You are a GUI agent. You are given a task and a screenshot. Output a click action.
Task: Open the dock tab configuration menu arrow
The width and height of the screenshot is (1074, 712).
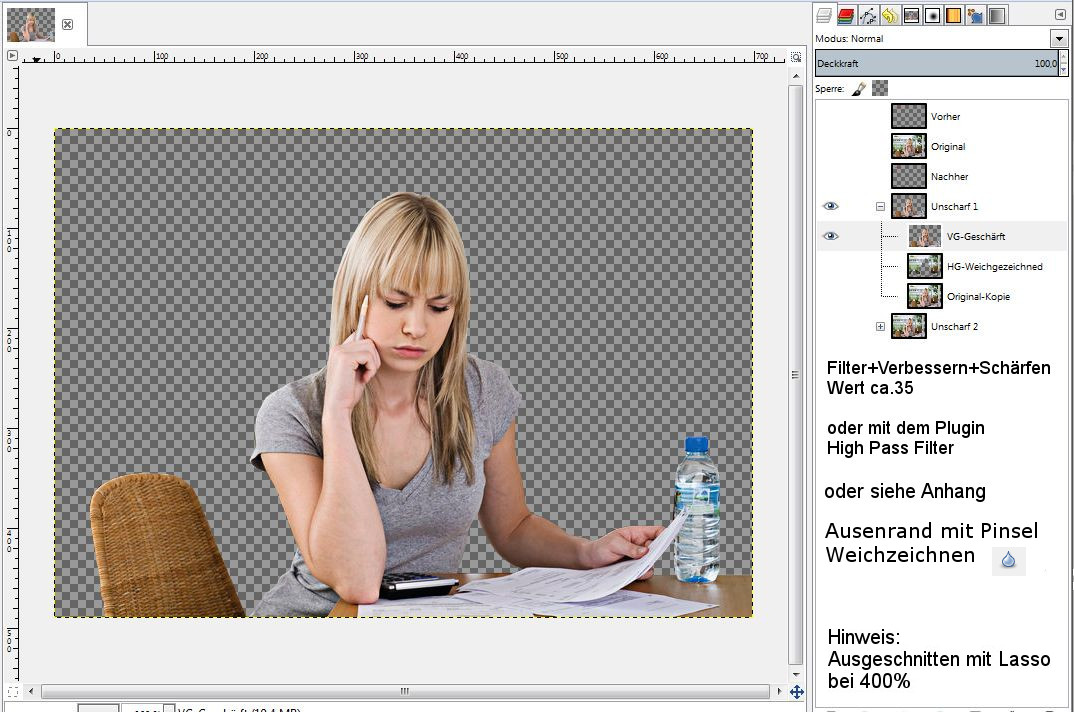point(1060,14)
